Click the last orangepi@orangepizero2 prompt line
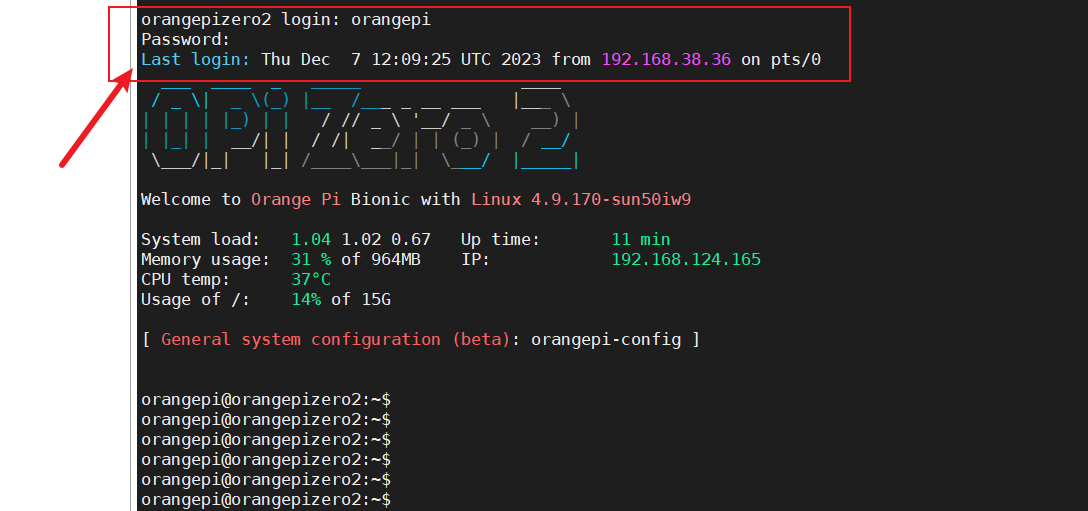The height and width of the screenshot is (511, 1088). click(266, 500)
